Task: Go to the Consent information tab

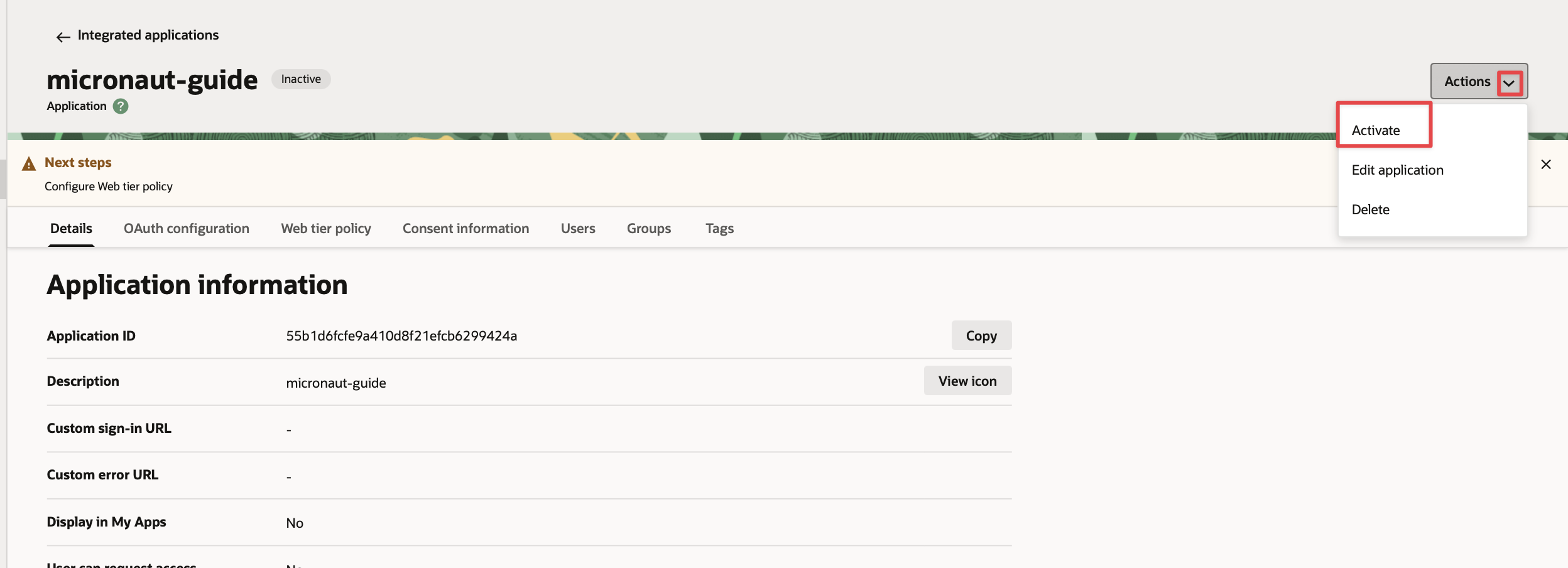Action: click(x=465, y=229)
